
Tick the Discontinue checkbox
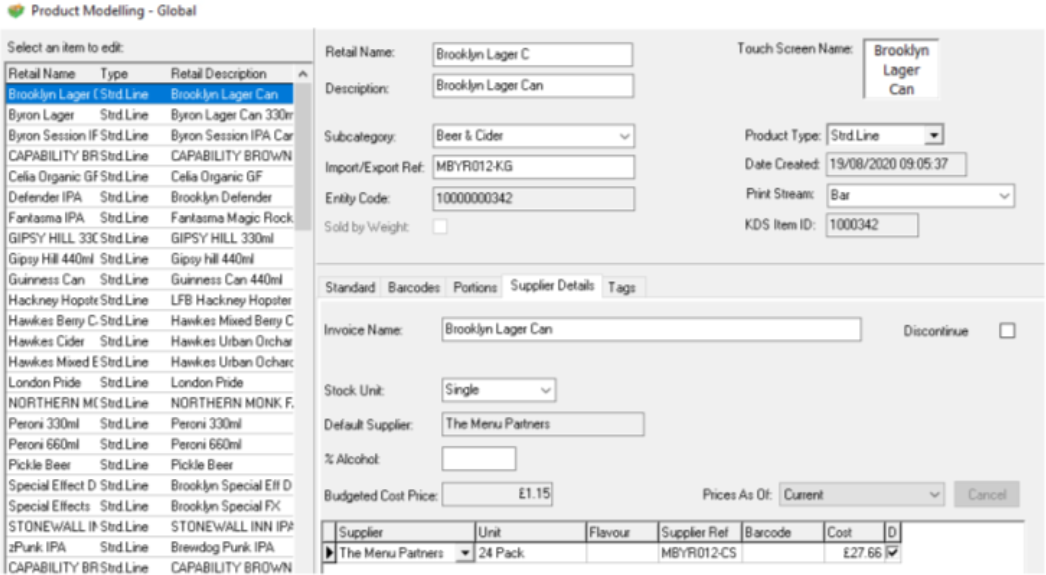click(1007, 330)
